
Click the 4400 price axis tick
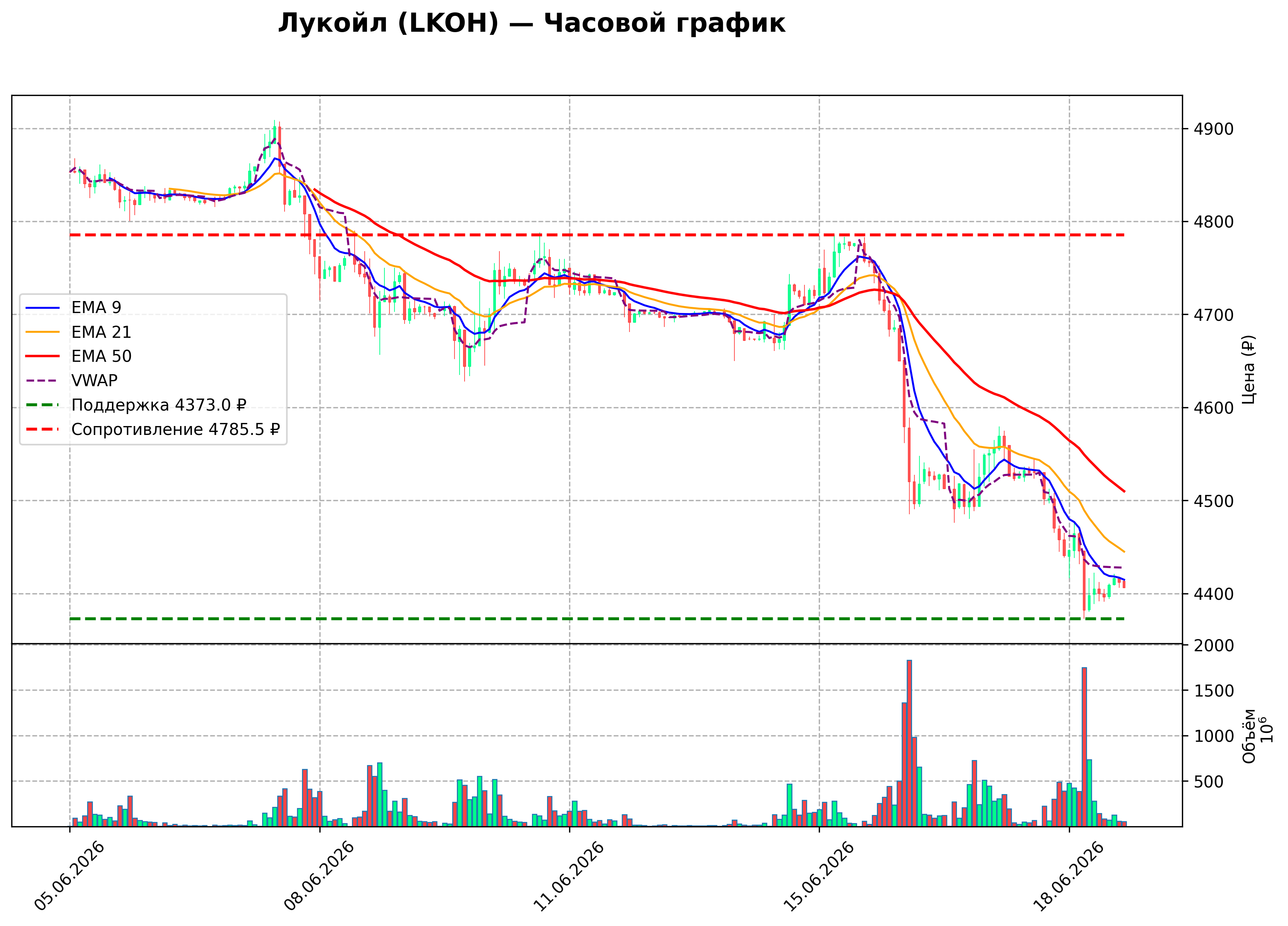[1214, 594]
